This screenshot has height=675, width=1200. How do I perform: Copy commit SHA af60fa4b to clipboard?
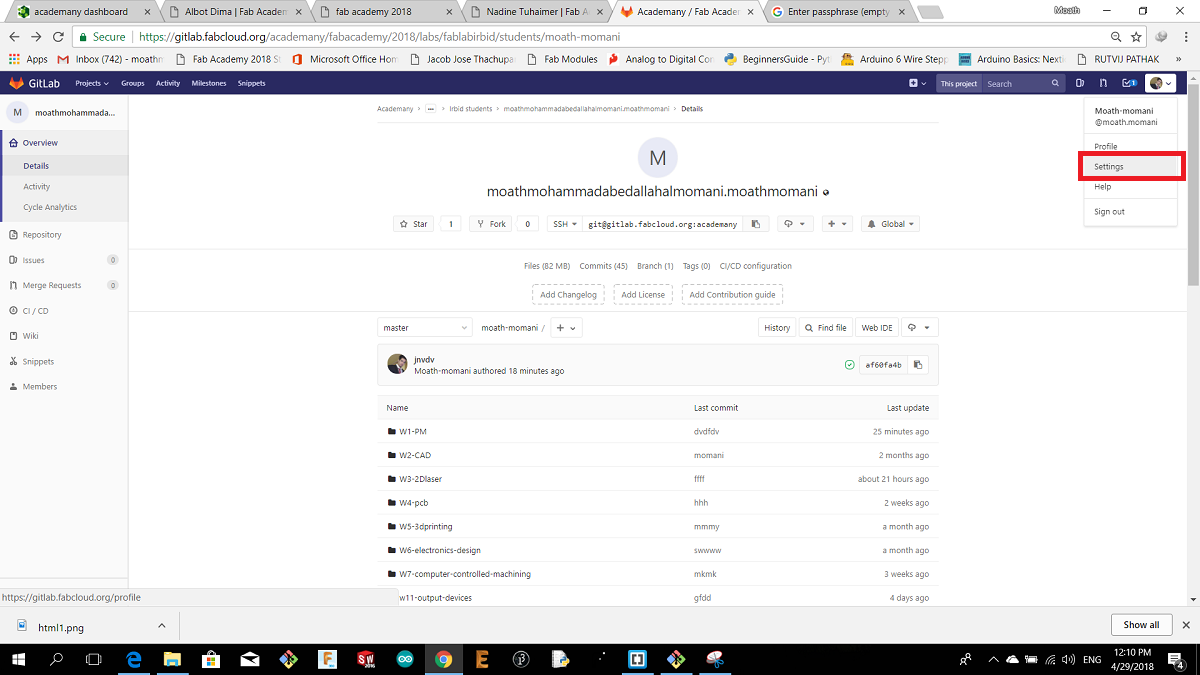(x=918, y=365)
